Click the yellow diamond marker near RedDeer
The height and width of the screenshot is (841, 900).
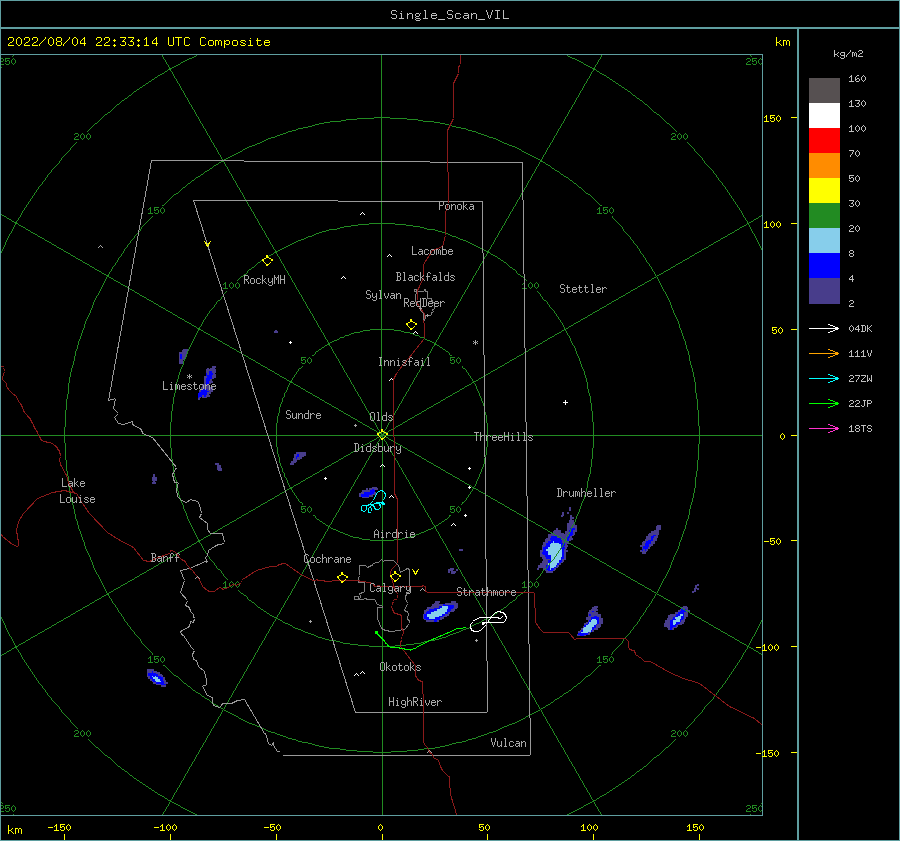411,325
